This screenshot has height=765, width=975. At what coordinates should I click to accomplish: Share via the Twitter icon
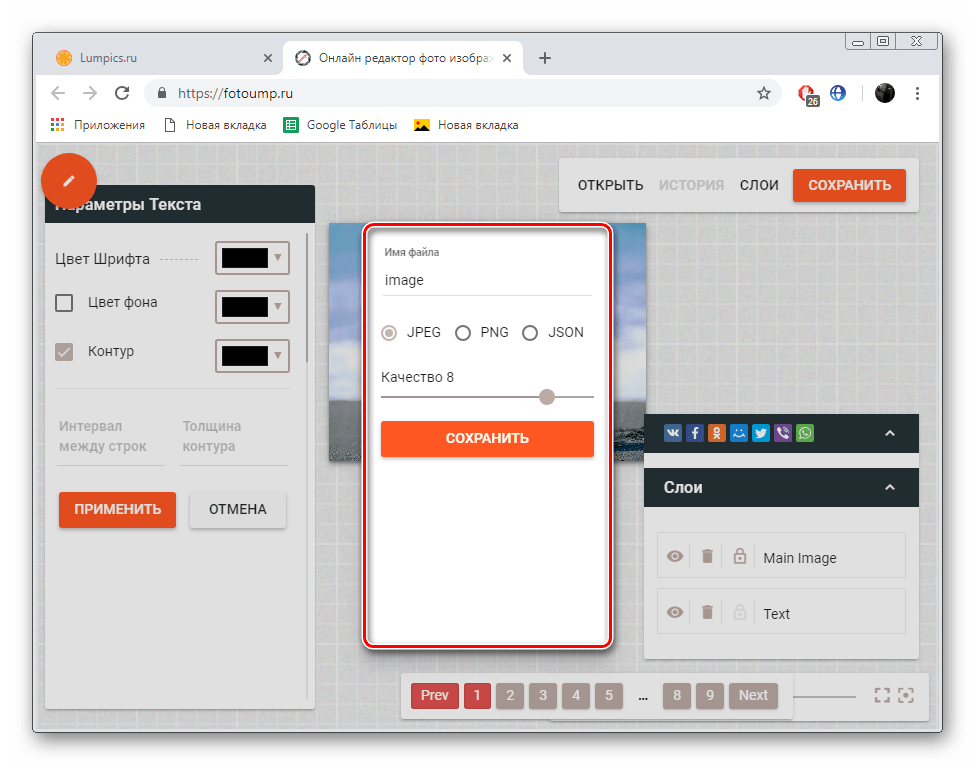[761, 433]
